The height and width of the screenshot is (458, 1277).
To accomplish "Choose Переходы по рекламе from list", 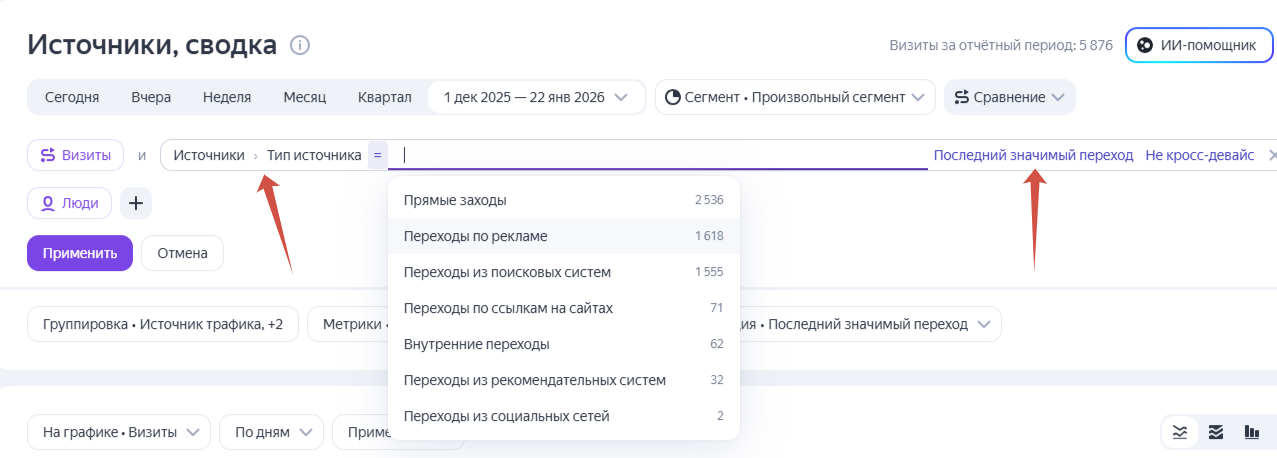I will point(475,236).
